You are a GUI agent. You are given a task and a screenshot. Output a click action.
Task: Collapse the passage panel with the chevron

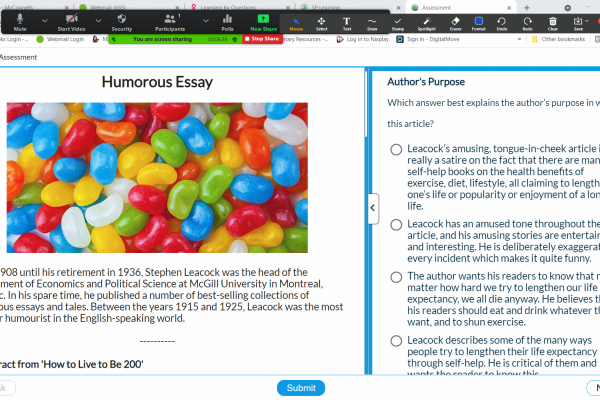[372, 208]
